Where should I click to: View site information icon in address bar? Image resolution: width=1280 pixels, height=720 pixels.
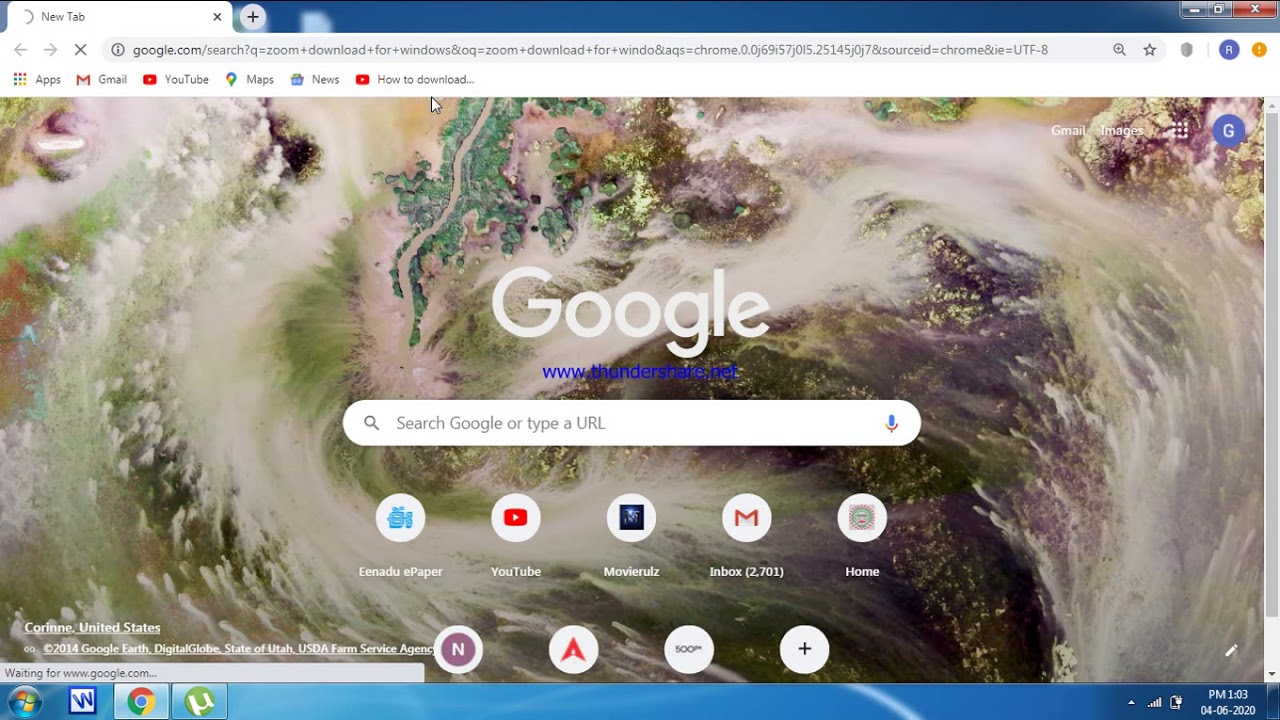click(x=117, y=50)
